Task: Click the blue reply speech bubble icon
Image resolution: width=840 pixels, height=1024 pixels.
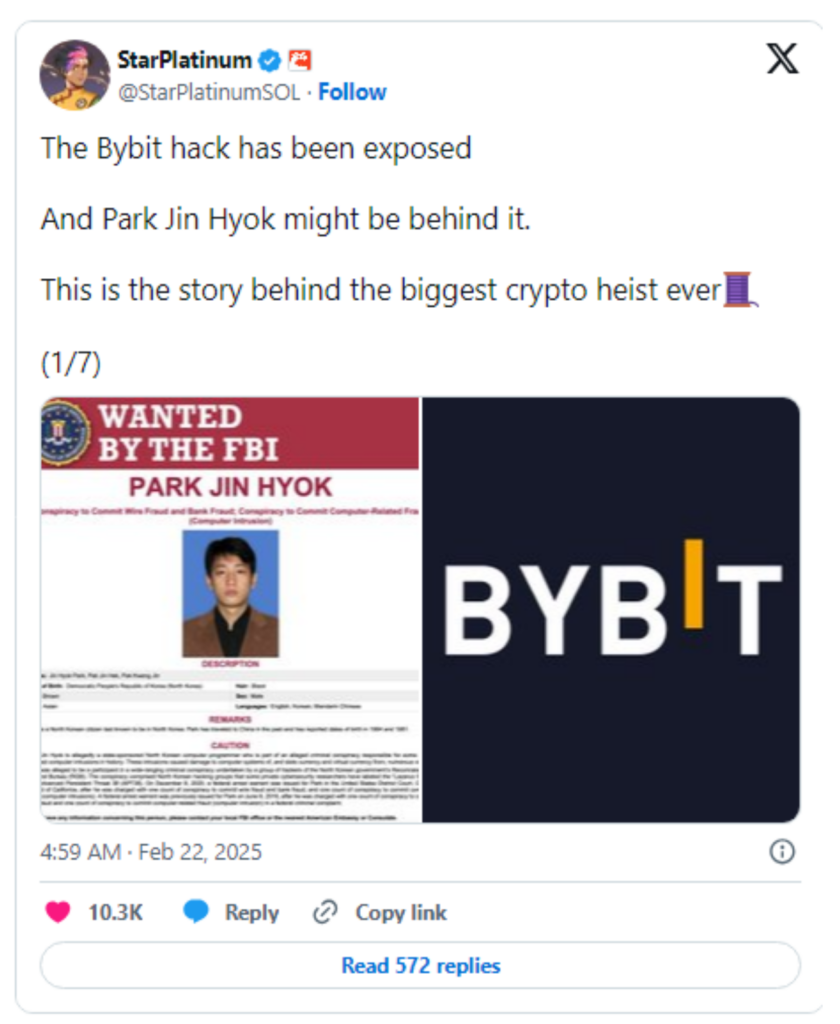Action: click(196, 912)
